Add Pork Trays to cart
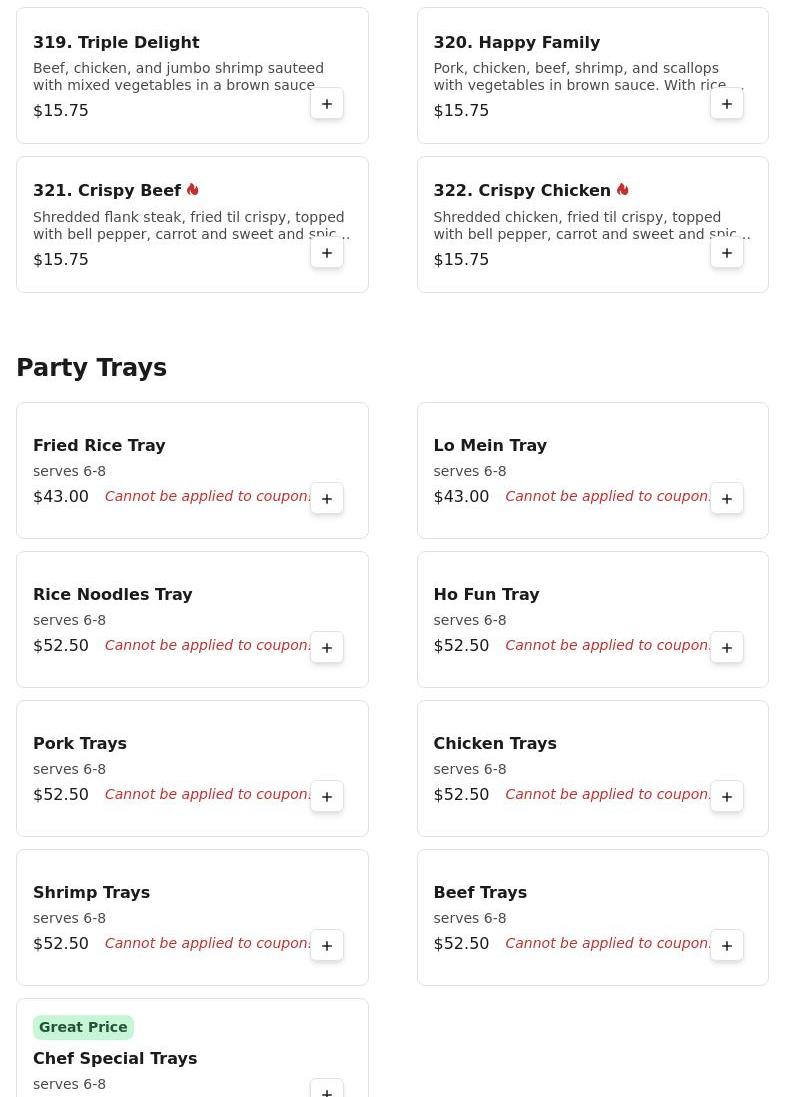 (327, 796)
